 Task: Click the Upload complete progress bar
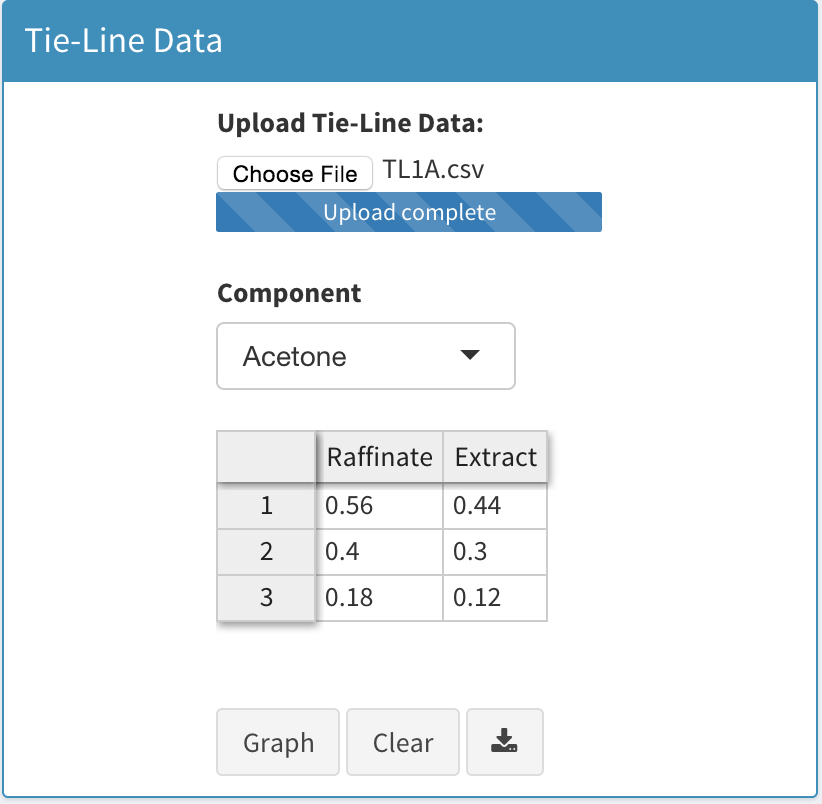409,212
